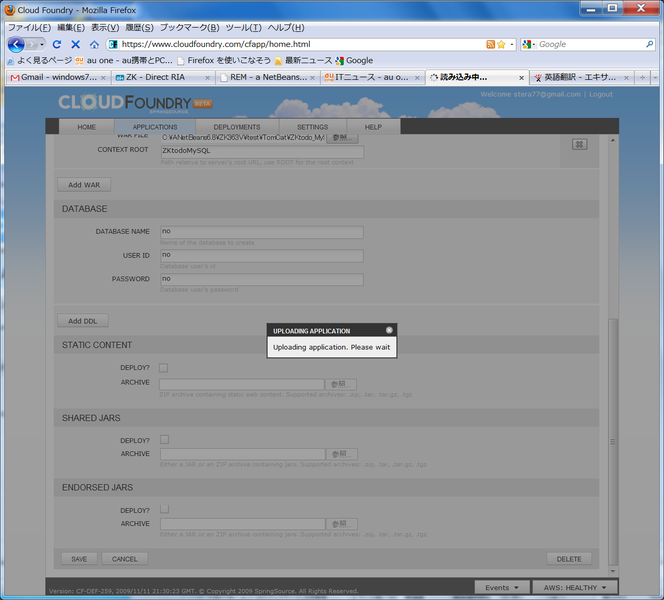Stop loading with the X toolbar icon
This screenshot has height=600, width=664.
[x=75, y=44]
